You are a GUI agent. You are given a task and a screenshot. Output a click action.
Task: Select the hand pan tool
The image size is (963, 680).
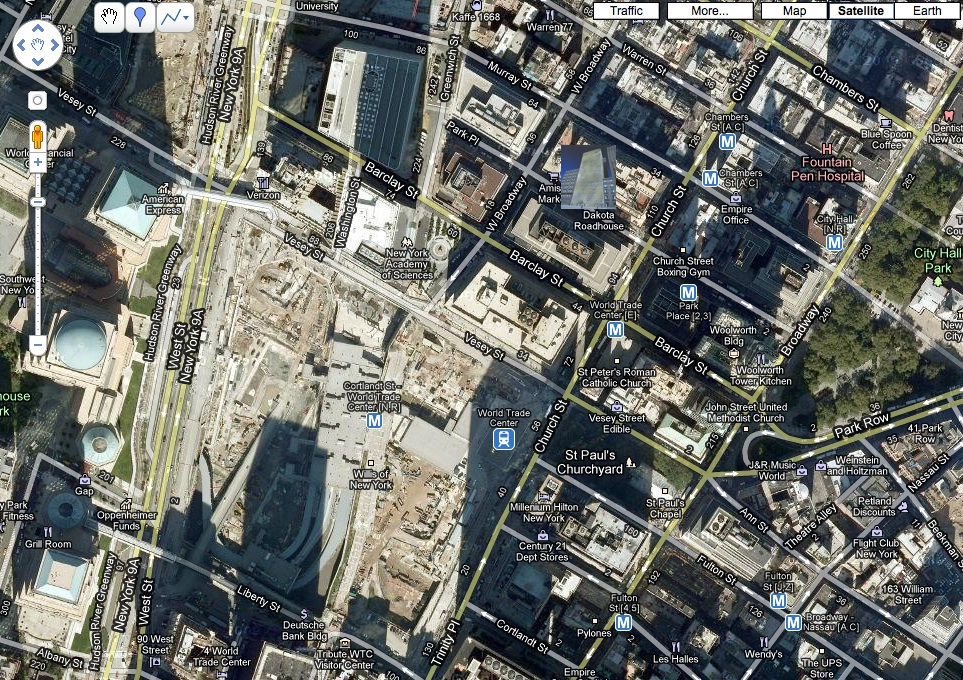click(109, 17)
